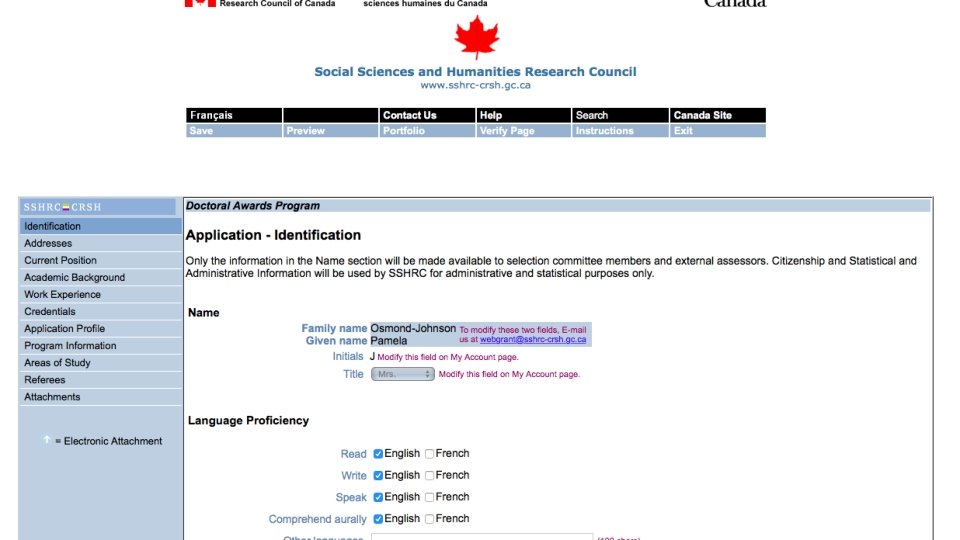Click in the Other languages input field
The height and width of the screenshot is (540, 960).
[482, 536]
